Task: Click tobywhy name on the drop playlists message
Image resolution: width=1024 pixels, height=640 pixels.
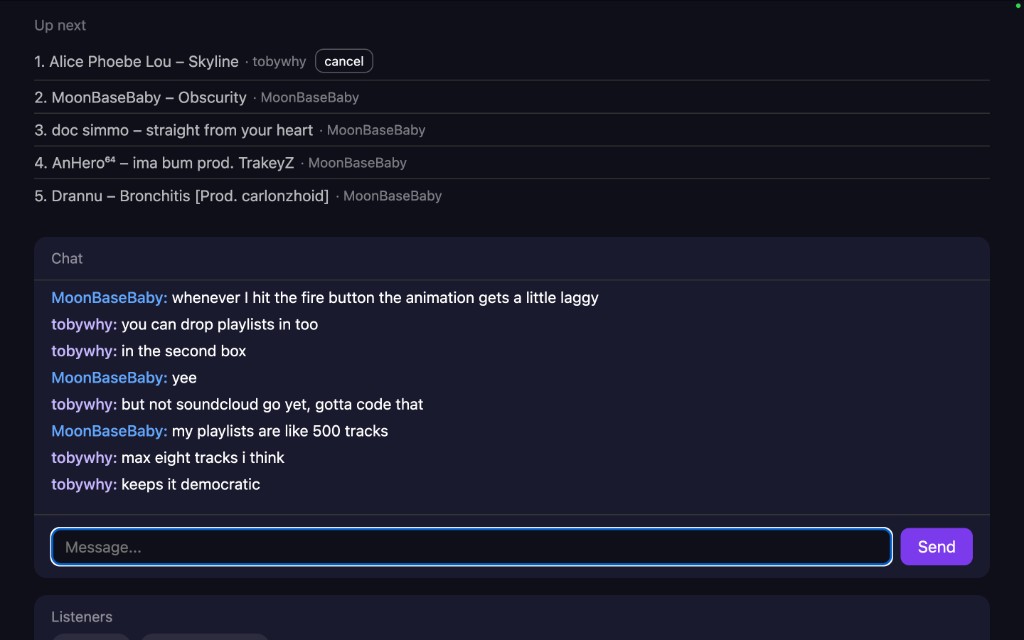Action: 84,325
